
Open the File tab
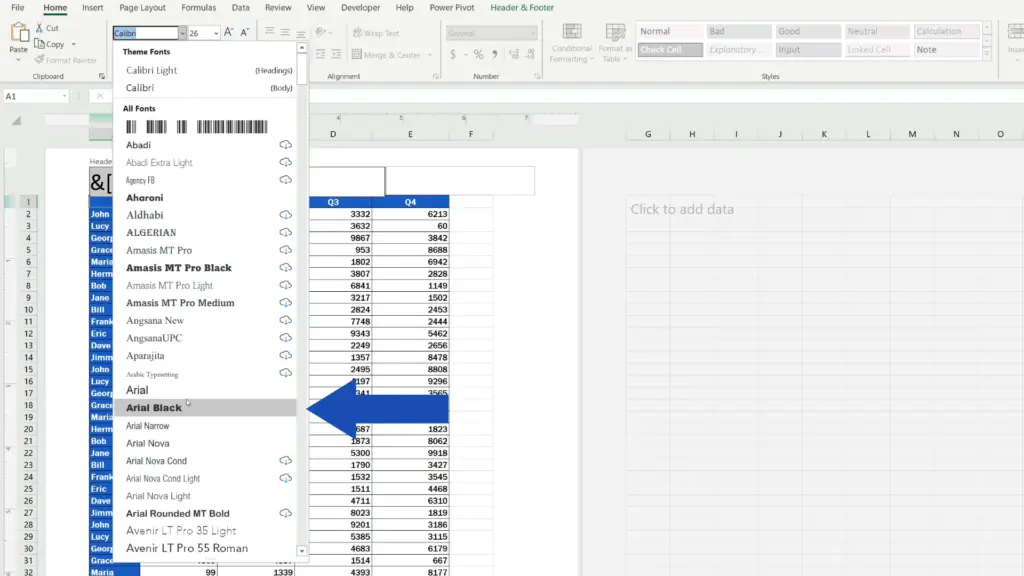18,8
